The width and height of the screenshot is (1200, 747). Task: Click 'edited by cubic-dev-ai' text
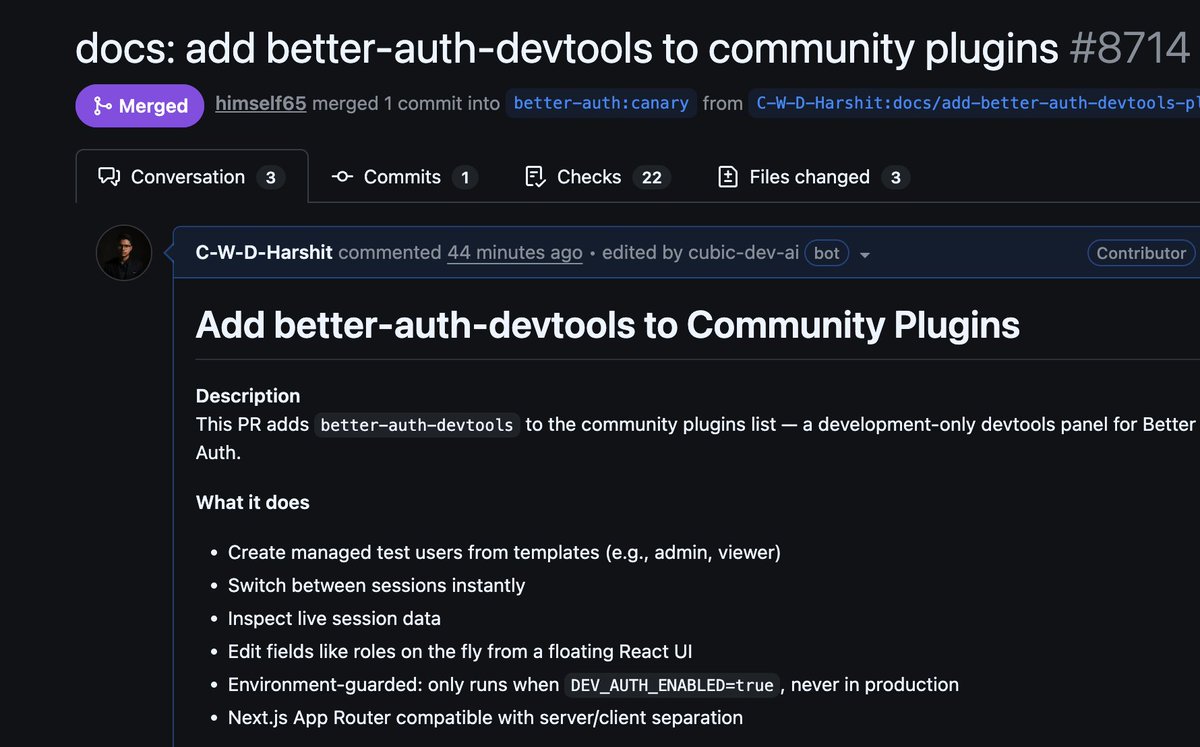point(700,253)
